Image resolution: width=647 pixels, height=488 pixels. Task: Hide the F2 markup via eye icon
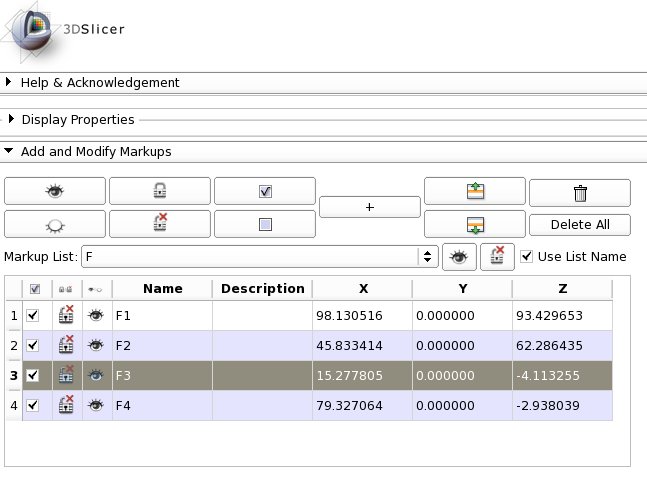(x=96, y=345)
